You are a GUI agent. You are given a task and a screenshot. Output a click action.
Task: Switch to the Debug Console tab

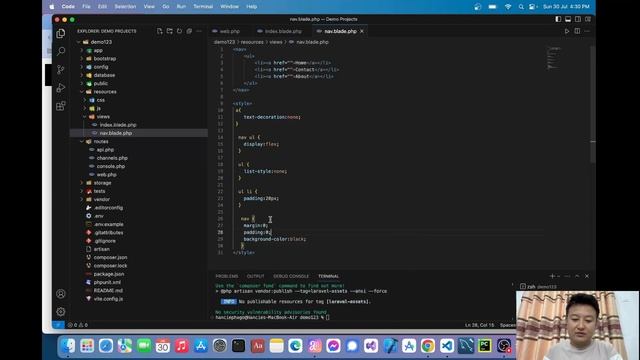pos(291,276)
